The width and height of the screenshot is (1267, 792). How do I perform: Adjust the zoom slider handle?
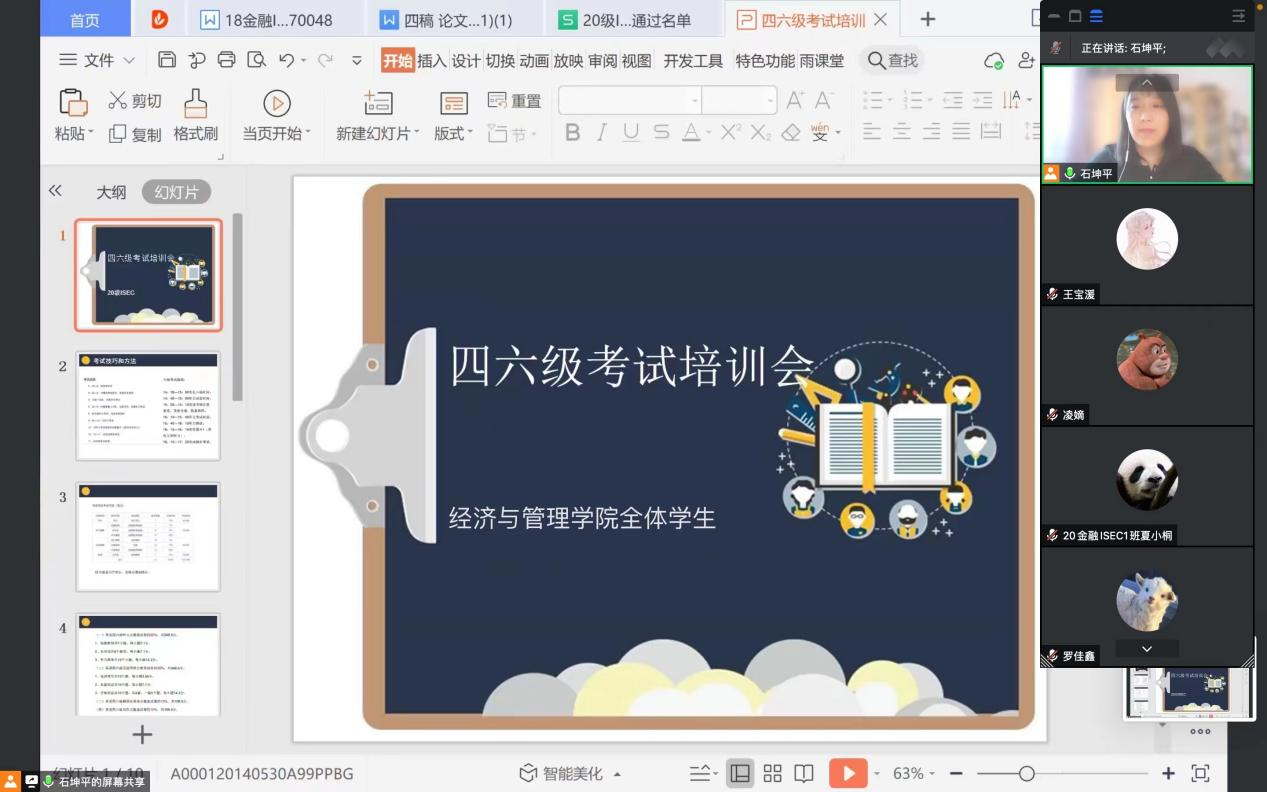point(1026,773)
